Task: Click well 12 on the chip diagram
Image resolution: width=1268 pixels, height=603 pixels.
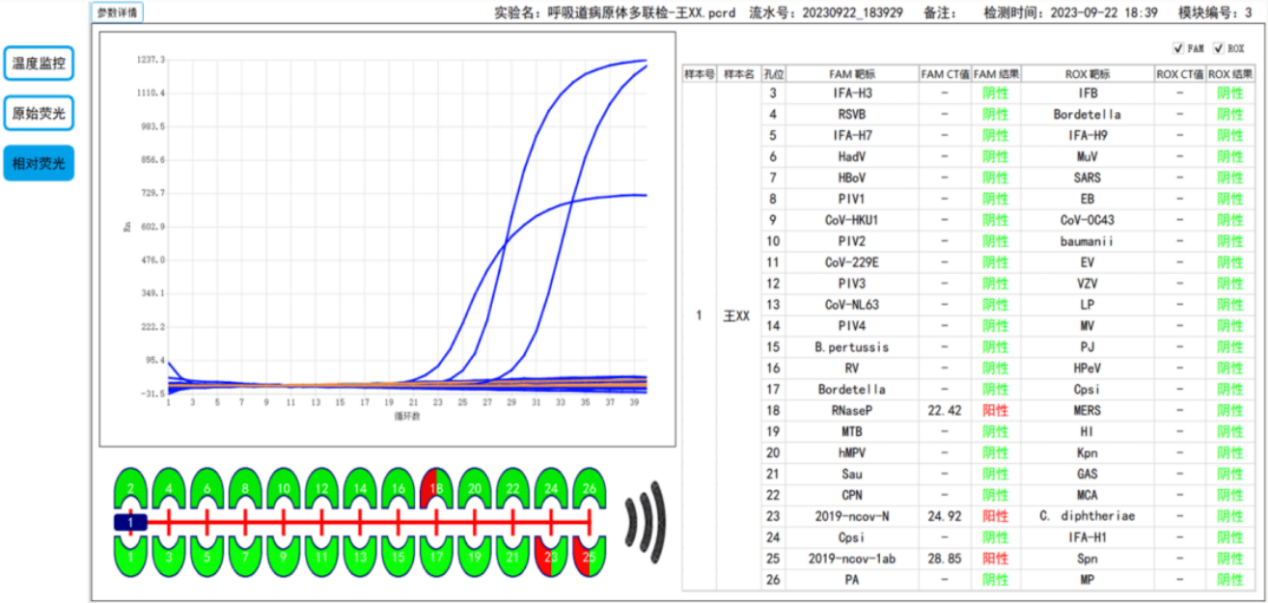Action: [321, 488]
